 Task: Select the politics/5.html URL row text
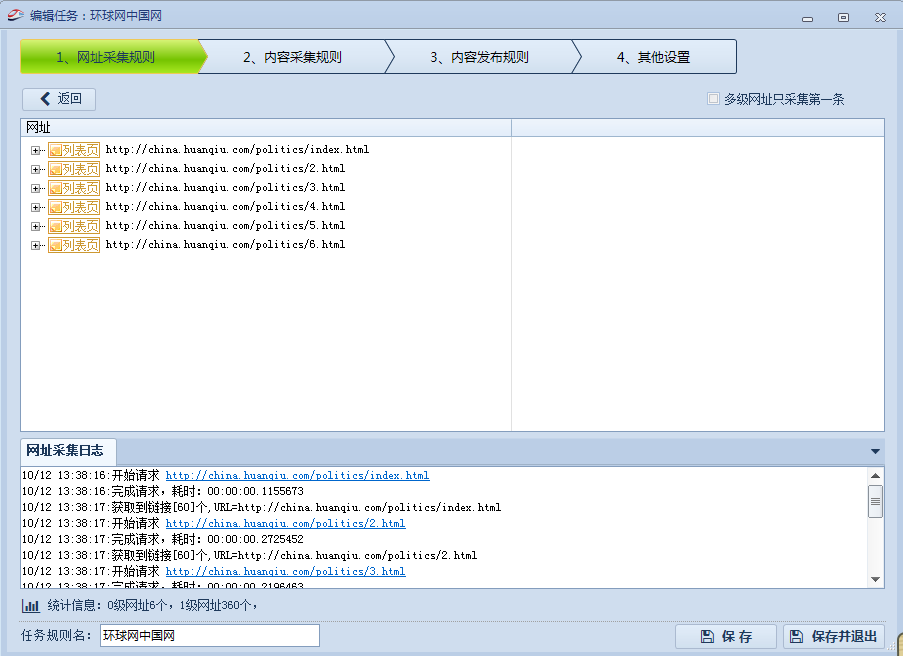point(225,226)
